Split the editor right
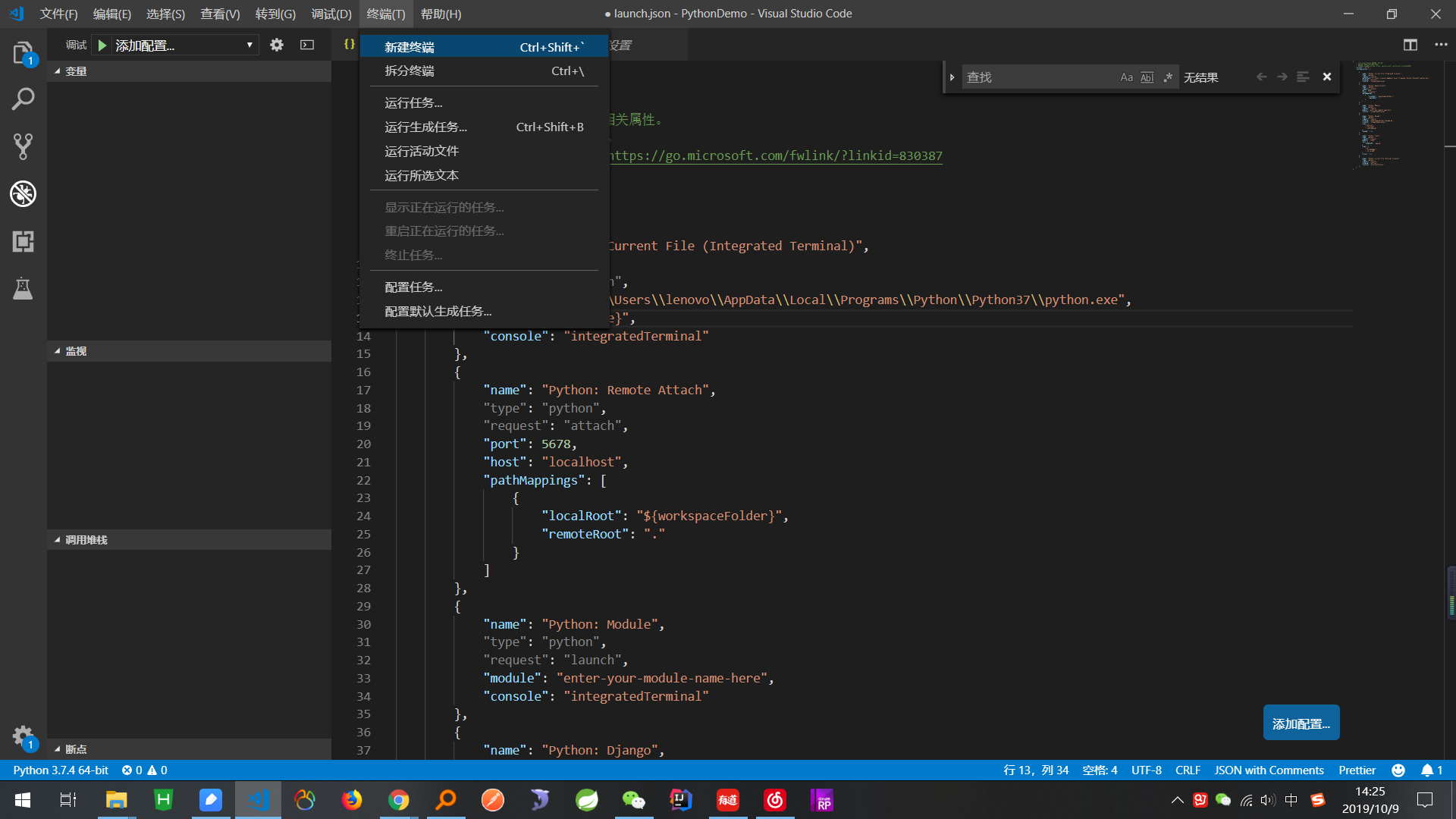 coord(1410,45)
